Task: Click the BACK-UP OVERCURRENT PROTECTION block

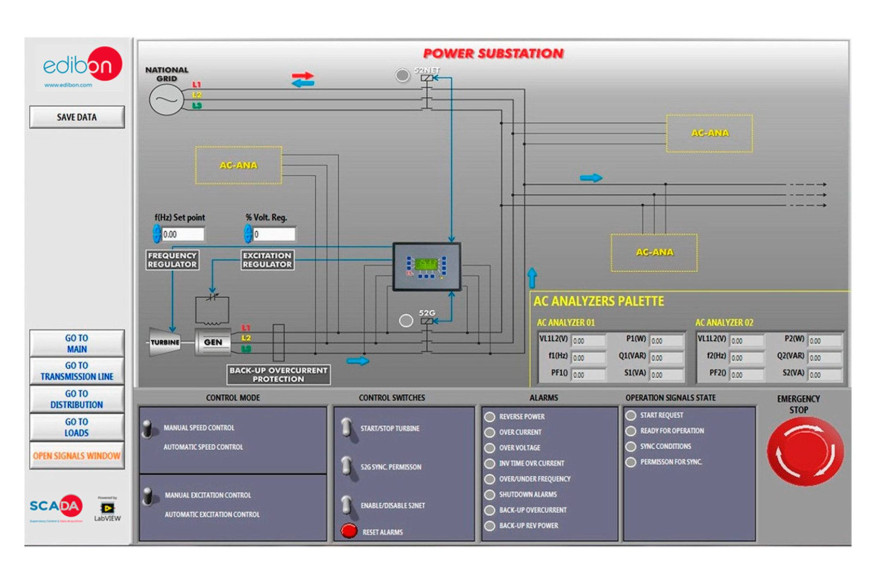Action: 277,372
